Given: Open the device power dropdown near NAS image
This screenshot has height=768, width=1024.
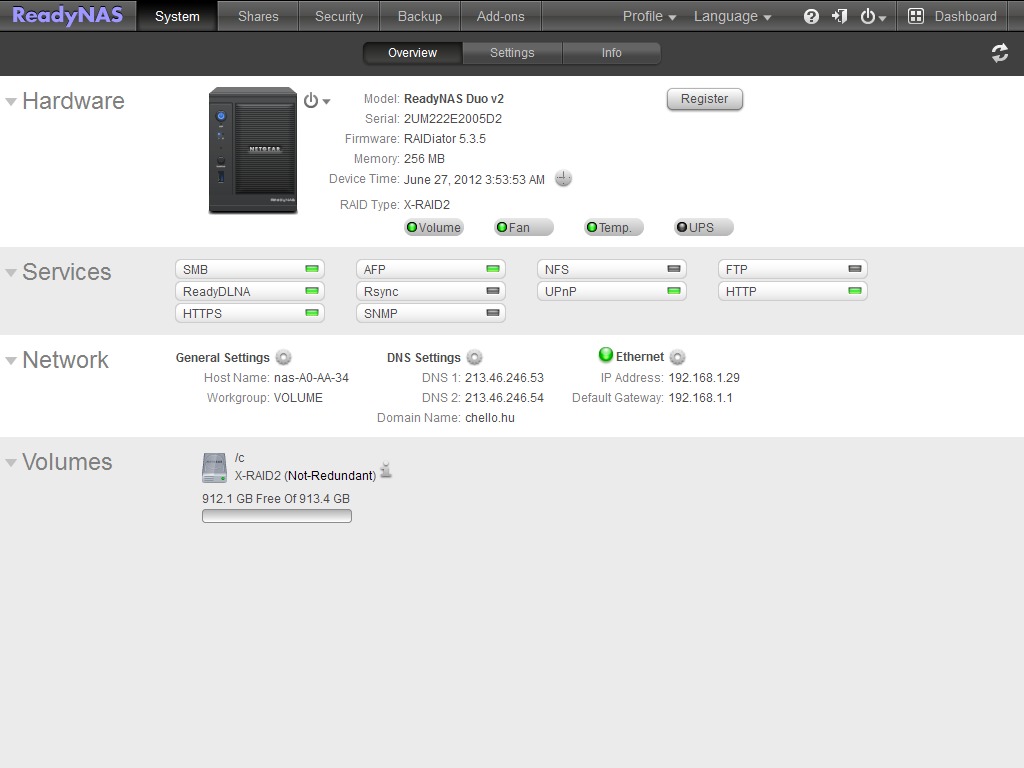Looking at the screenshot, I should click(317, 101).
